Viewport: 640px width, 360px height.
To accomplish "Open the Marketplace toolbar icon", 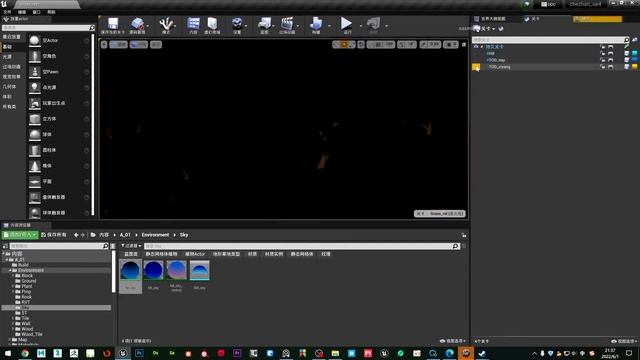I will pos(212,25).
